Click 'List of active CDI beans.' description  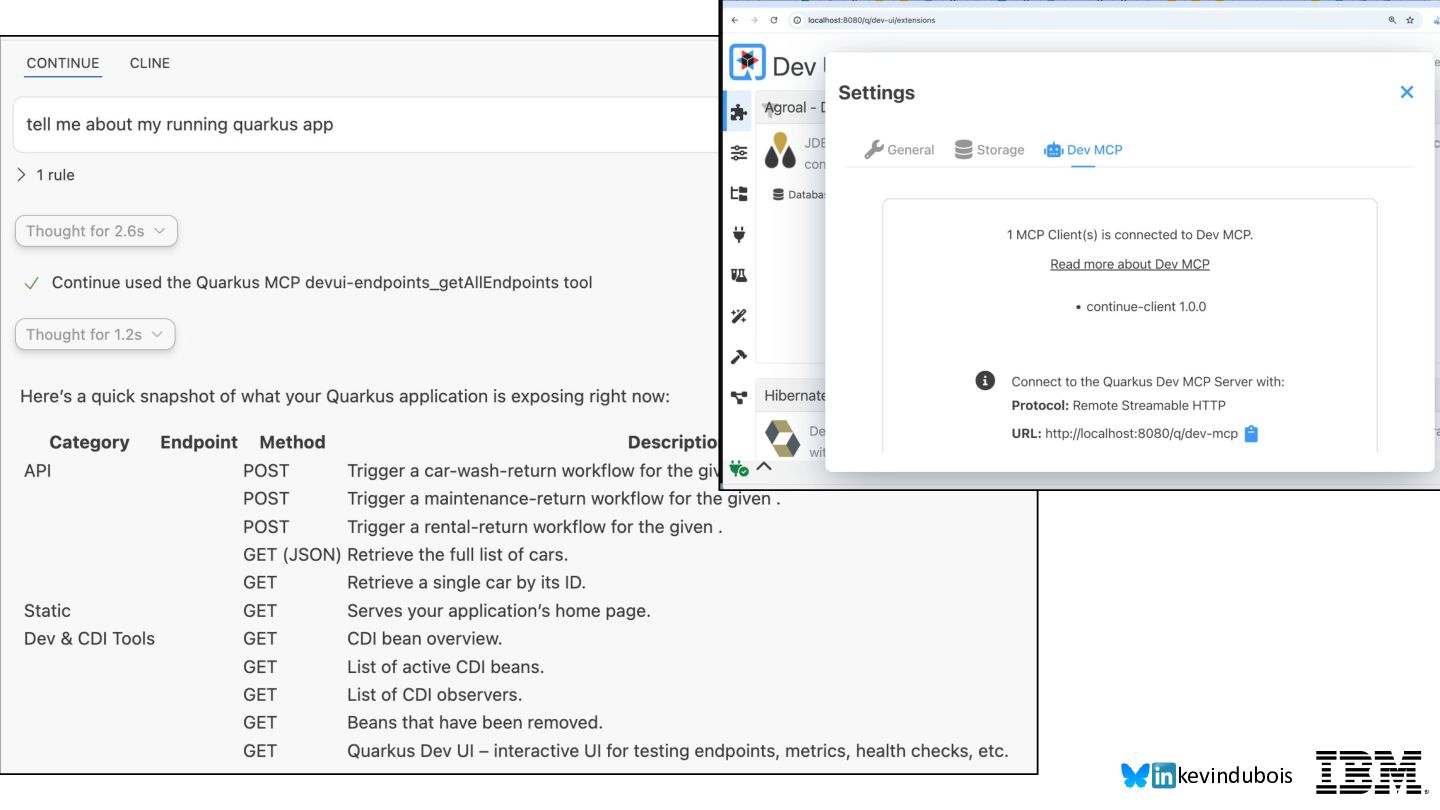click(x=445, y=666)
